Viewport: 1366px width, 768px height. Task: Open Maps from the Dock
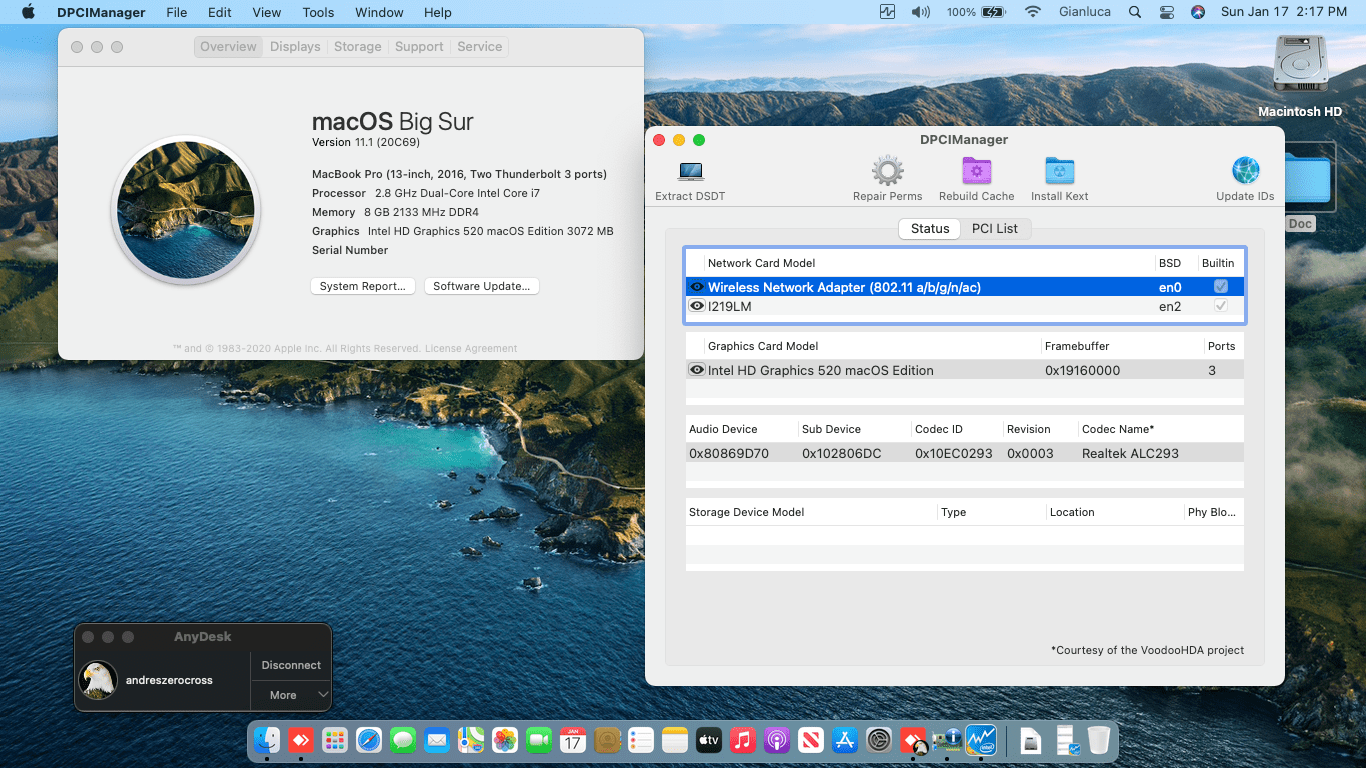coord(471,740)
